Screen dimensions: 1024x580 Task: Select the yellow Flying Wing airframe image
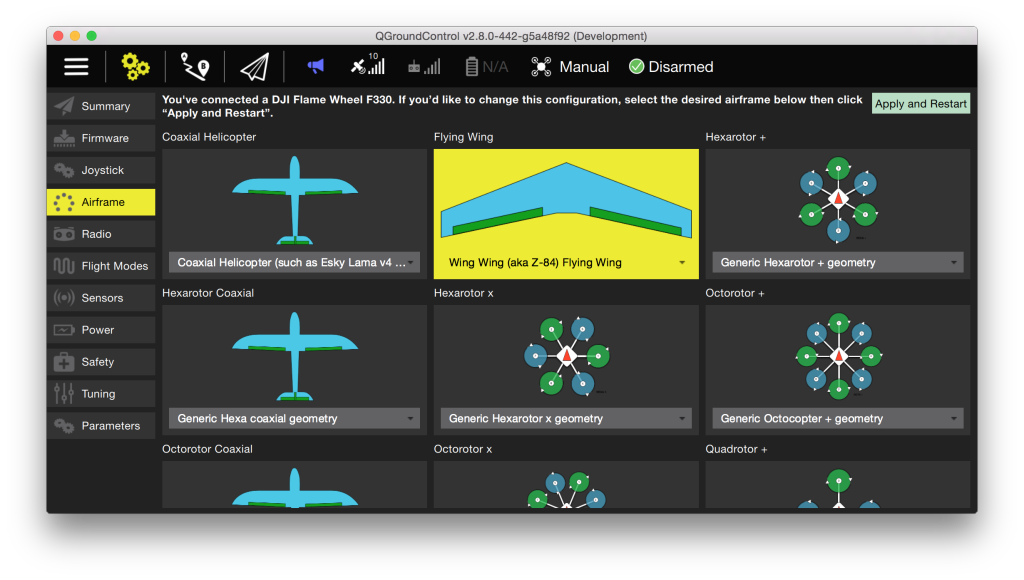[566, 198]
